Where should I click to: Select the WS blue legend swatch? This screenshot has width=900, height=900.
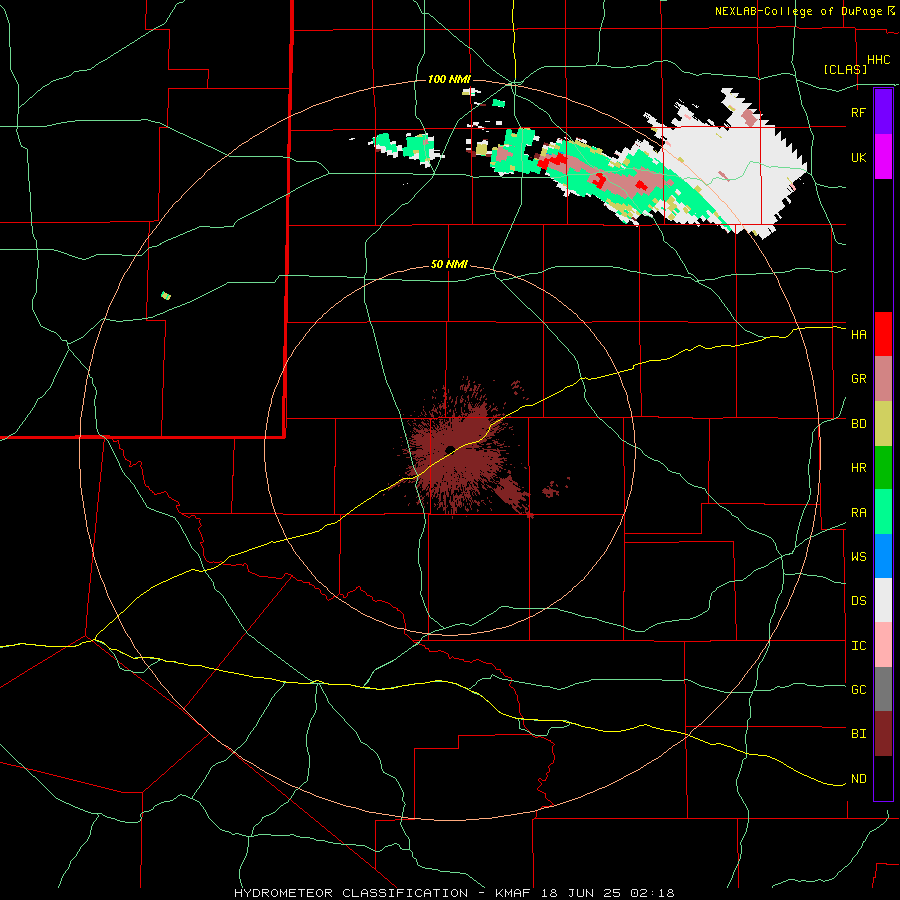(883, 556)
